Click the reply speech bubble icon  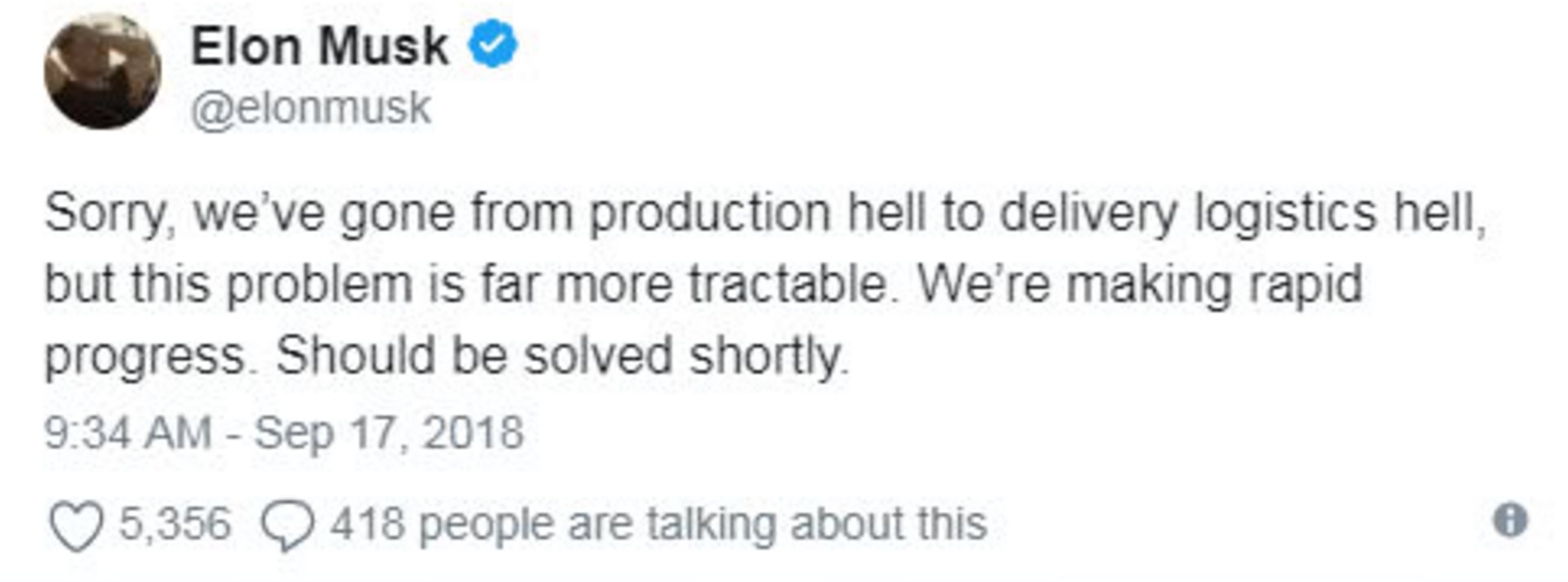[x=287, y=526]
